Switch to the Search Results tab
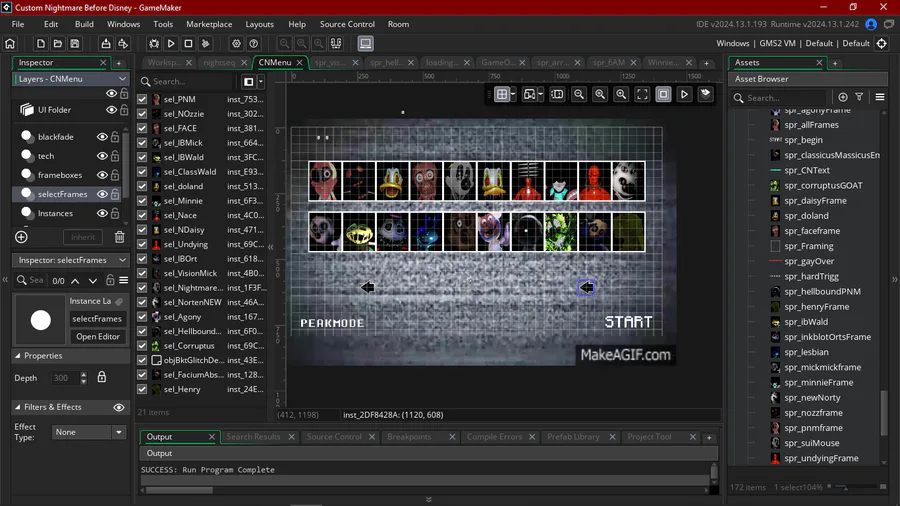The width and height of the screenshot is (900, 506). coord(253,437)
